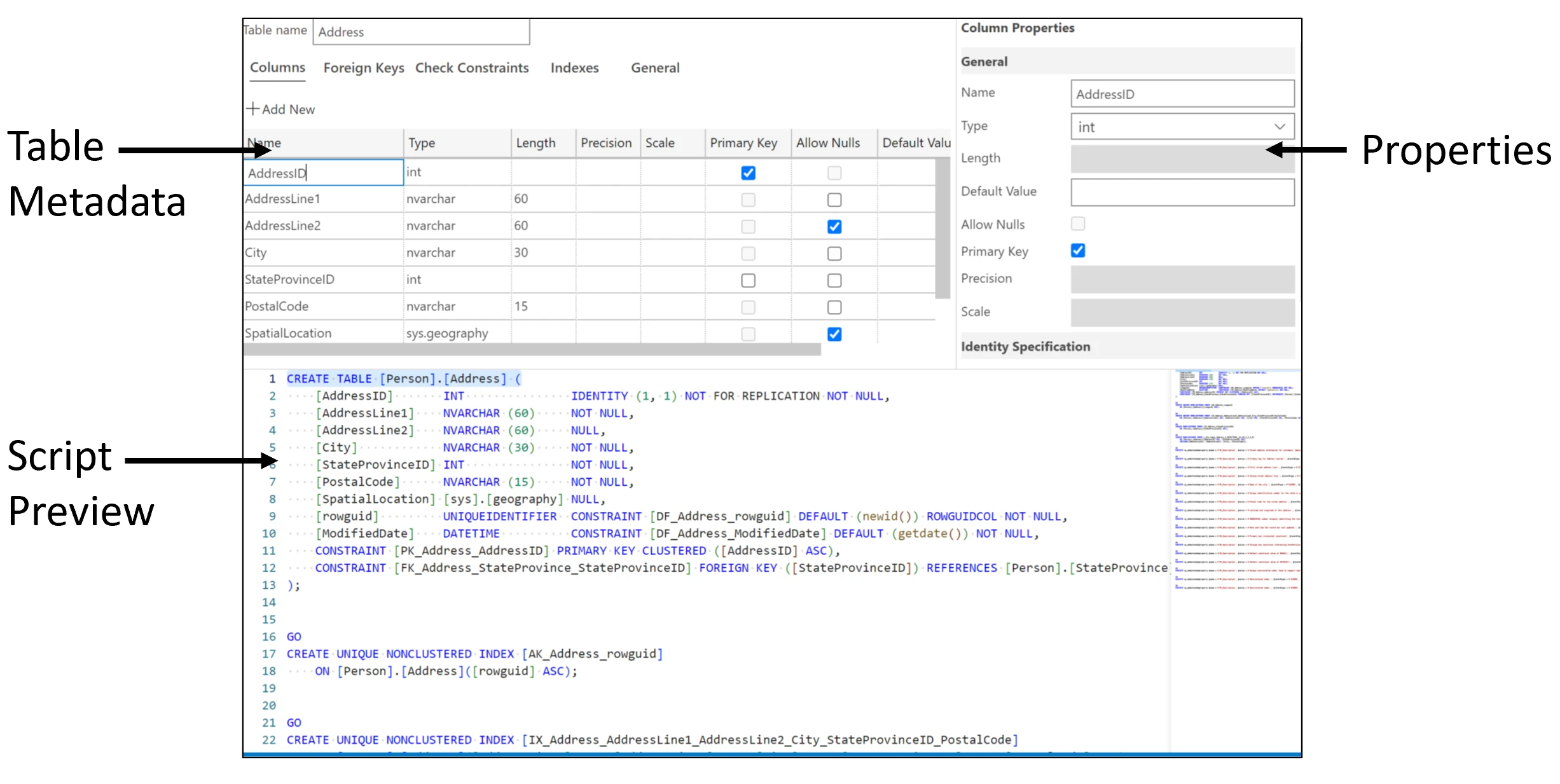
Task: Click the horizontal scrollbar below the column grid
Action: [533, 349]
